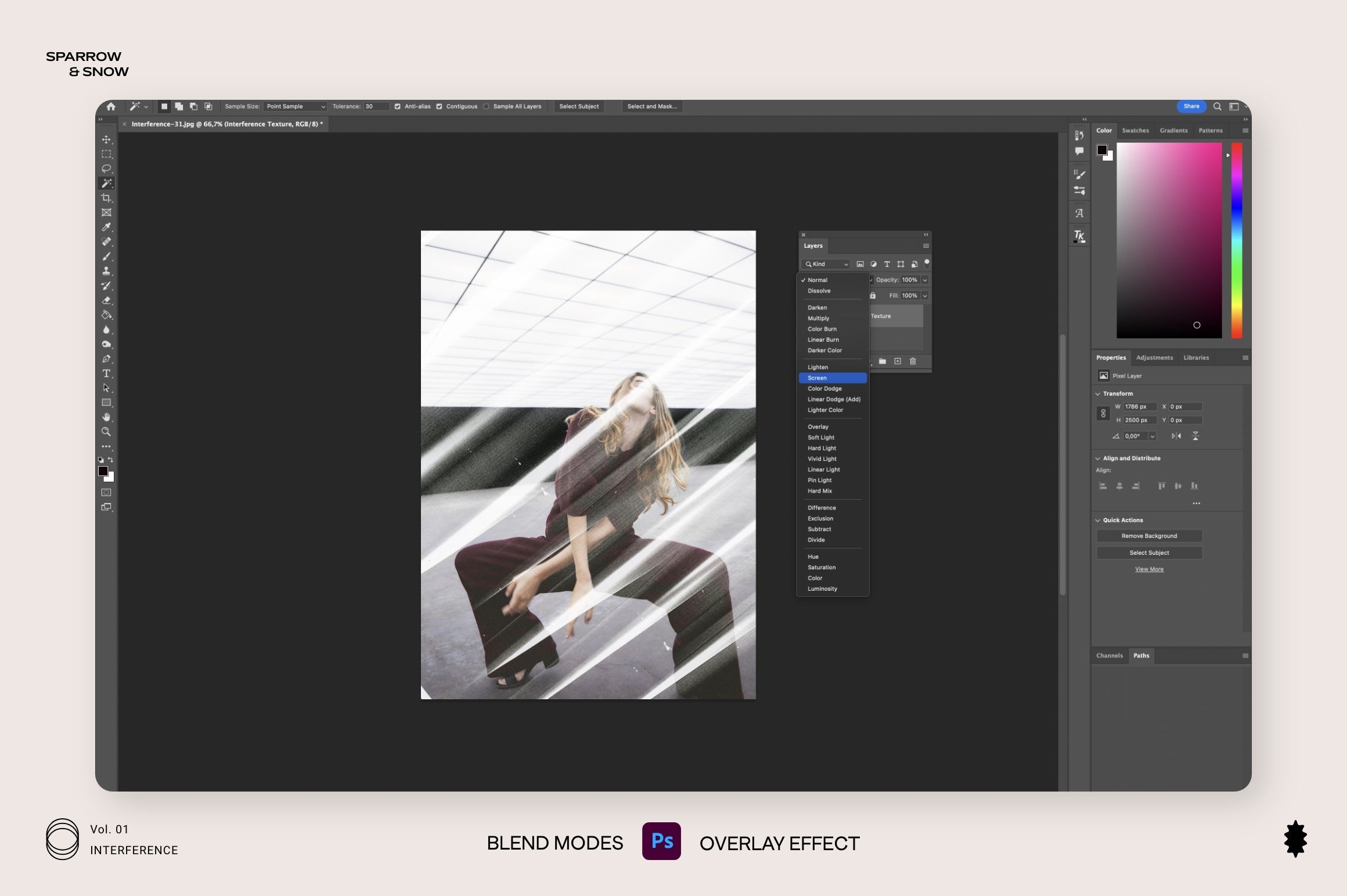Click the delete layer trash icon
The height and width of the screenshot is (896, 1347).
(x=913, y=361)
